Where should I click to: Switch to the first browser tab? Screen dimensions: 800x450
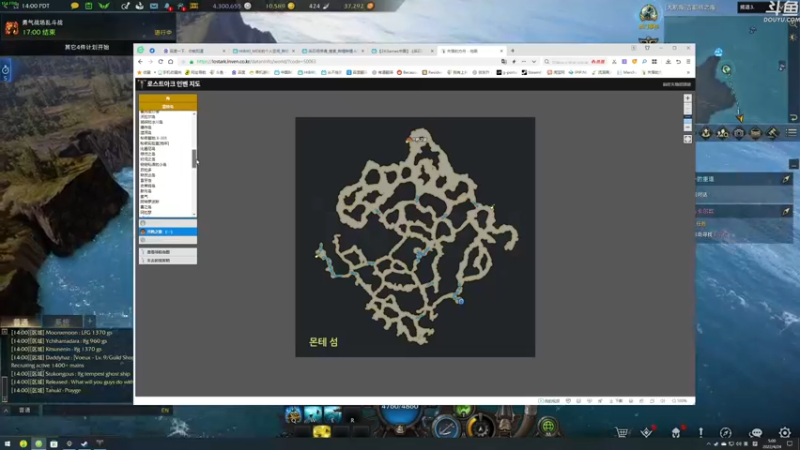(194, 51)
